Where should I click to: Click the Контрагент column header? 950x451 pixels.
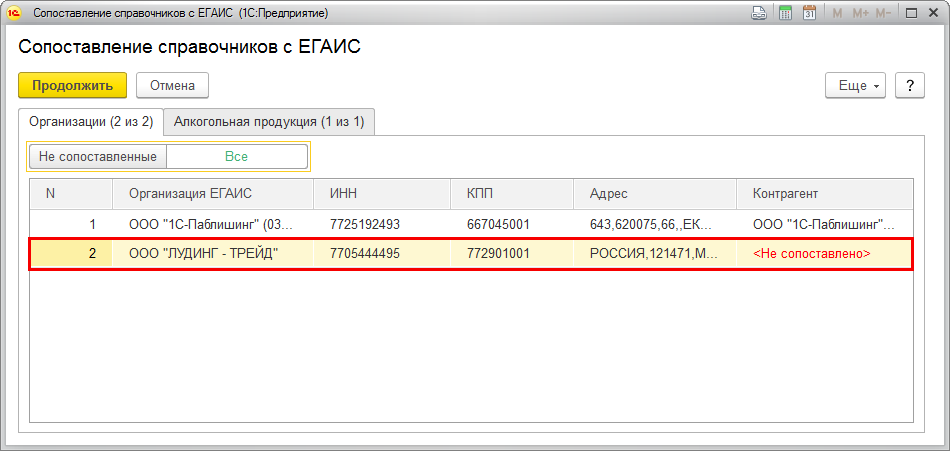click(825, 194)
